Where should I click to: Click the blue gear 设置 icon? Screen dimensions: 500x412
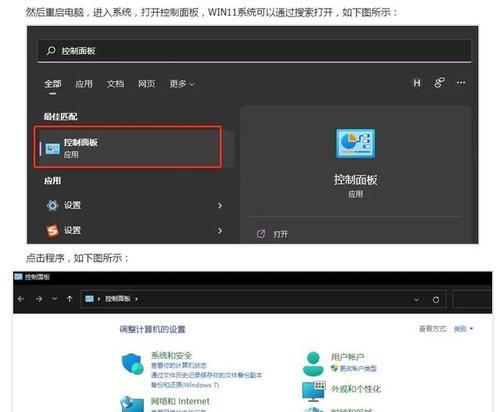[52, 205]
